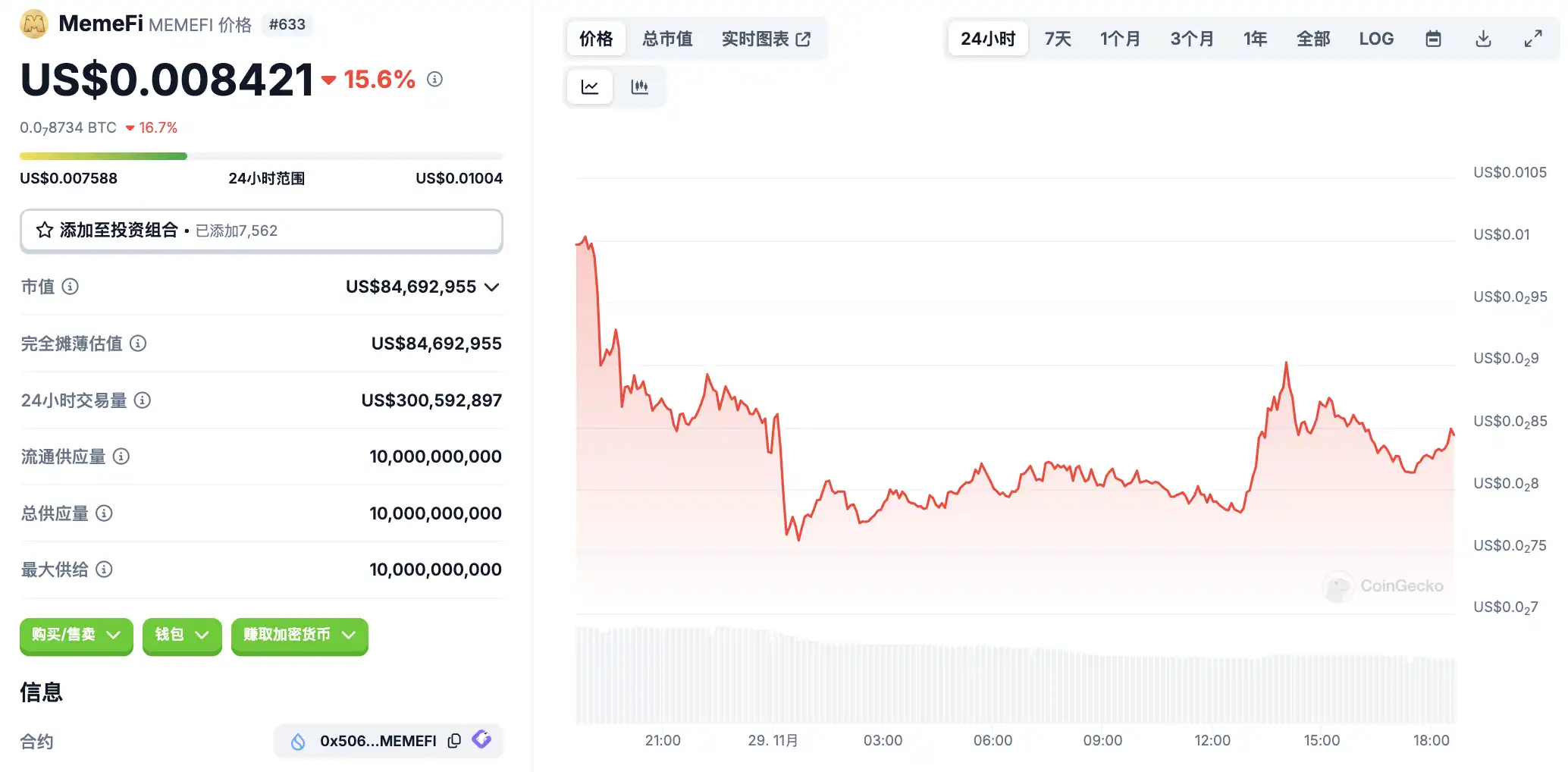
Task: Select the 7天 time range tab
Action: click(1058, 39)
